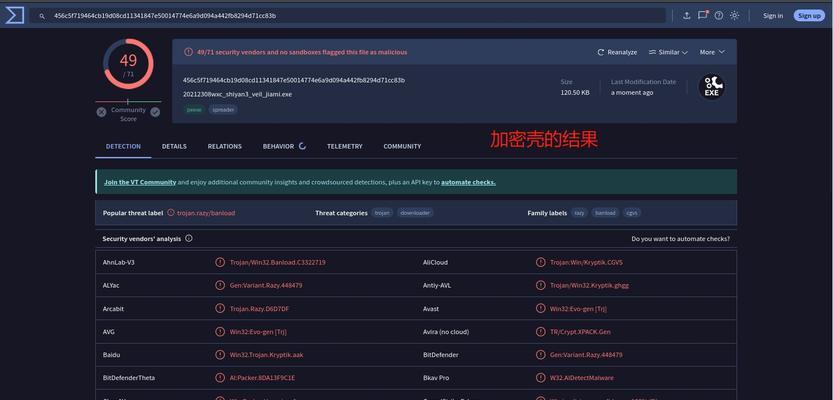833x400 pixels.
Task: Click the AhnLab-V3 detection alert icon
Action: (220, 262)
